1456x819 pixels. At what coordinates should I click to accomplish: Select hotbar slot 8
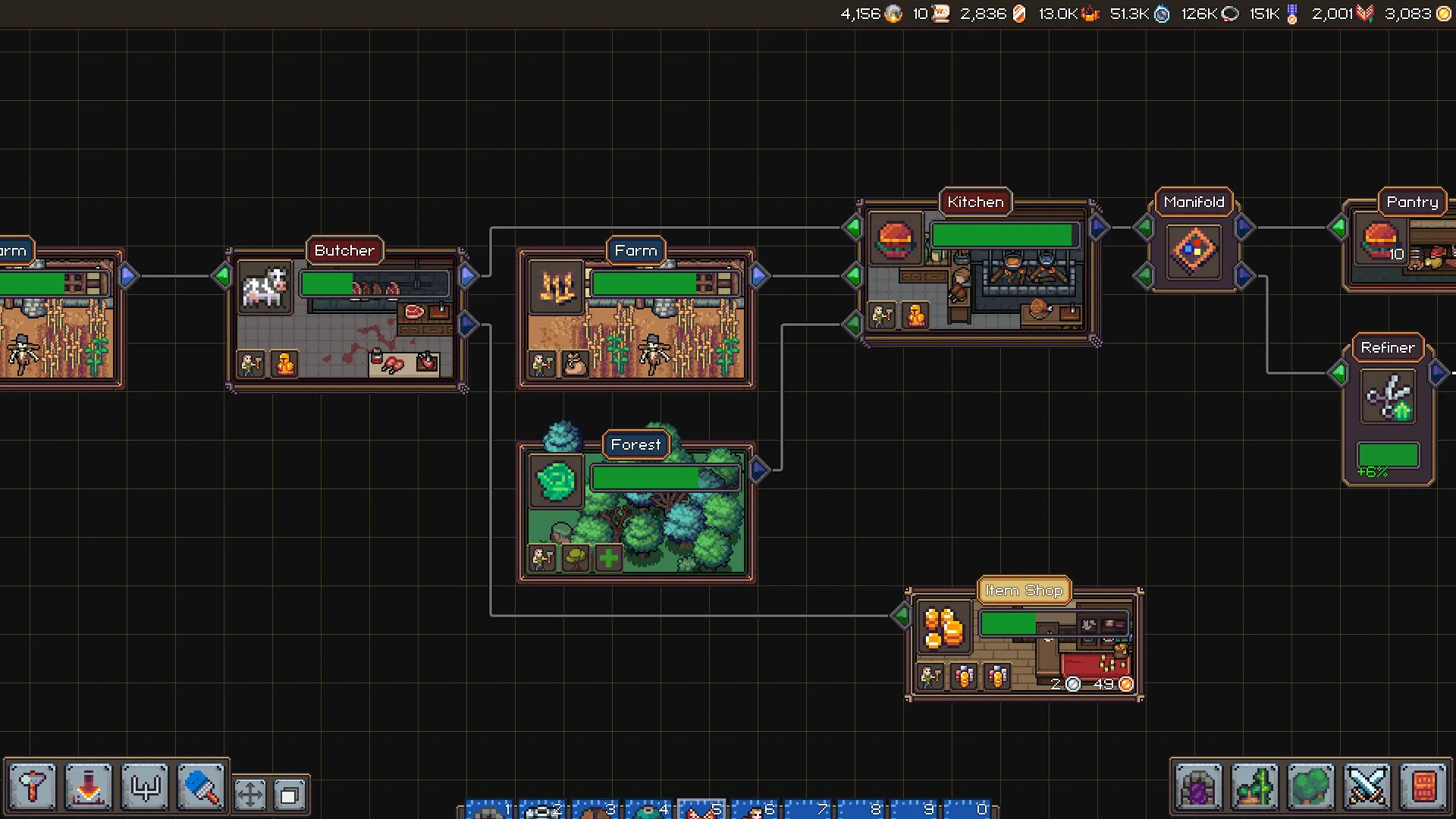(861, 809)
